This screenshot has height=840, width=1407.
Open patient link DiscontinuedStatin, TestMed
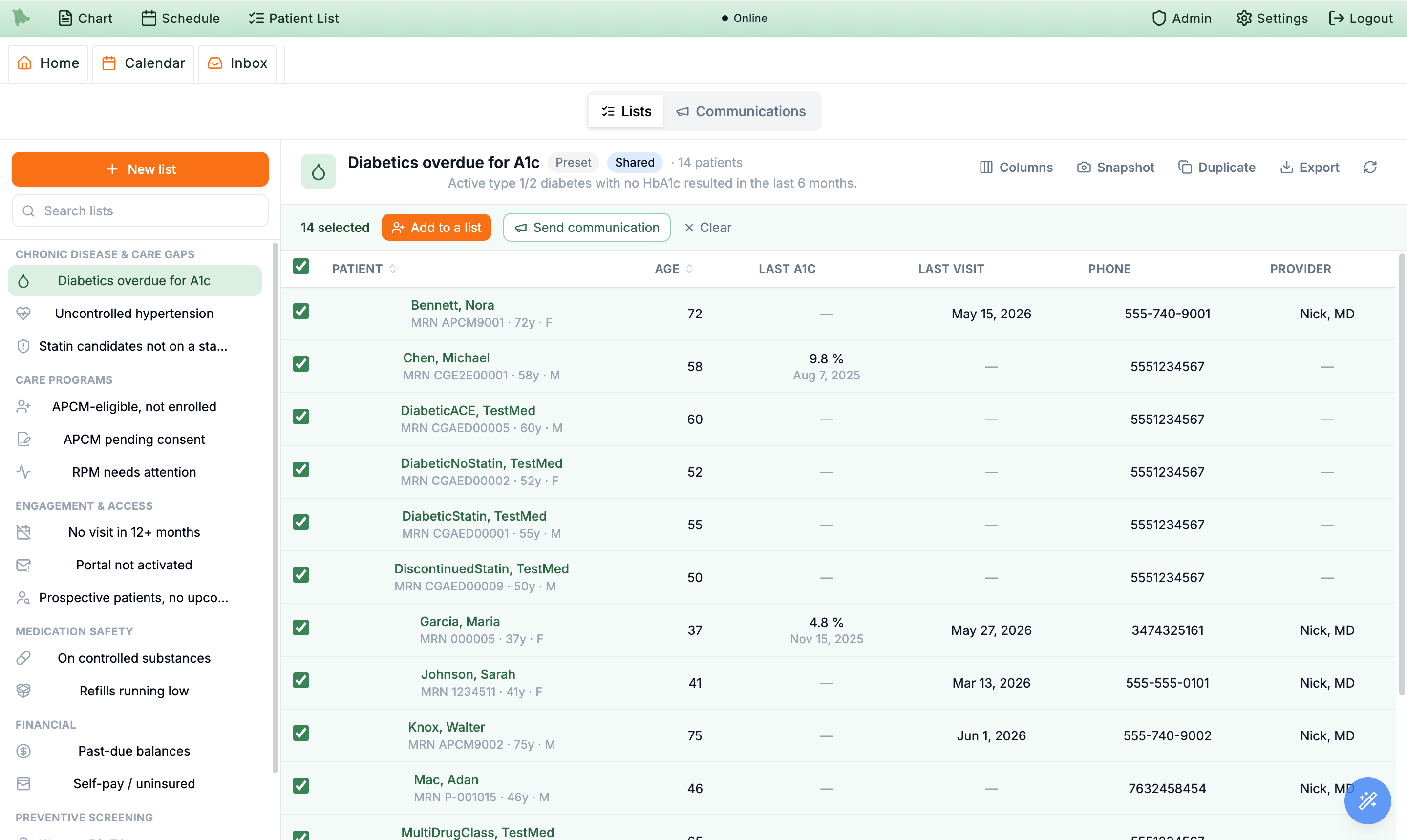(481, 568)
